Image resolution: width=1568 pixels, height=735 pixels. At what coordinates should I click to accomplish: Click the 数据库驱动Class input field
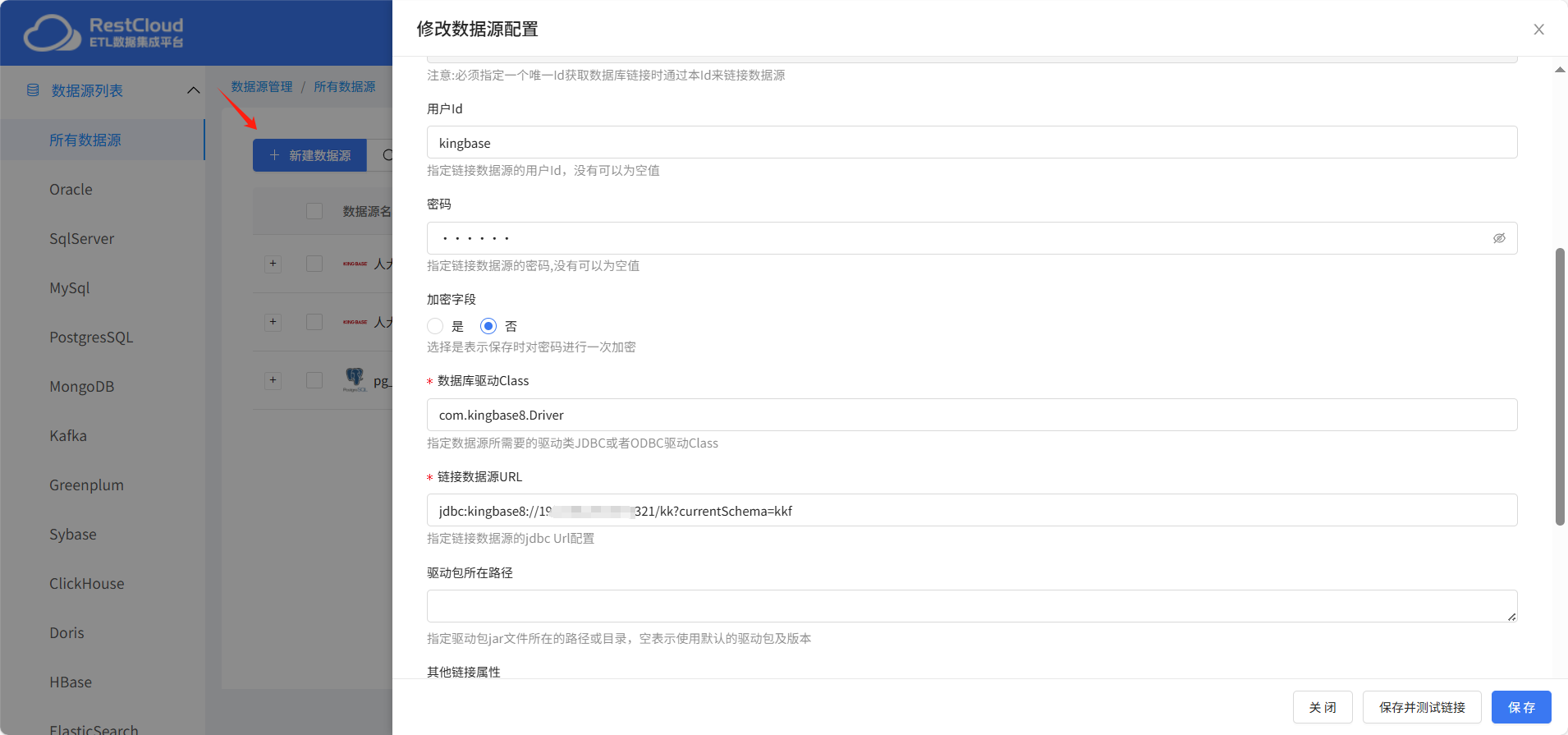click(x=972, y=415)
